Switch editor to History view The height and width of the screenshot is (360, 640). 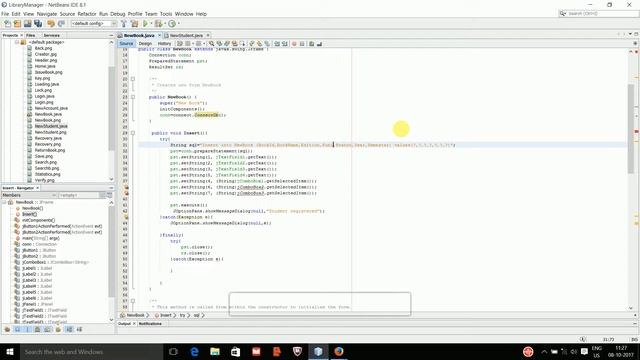point(164,44)
